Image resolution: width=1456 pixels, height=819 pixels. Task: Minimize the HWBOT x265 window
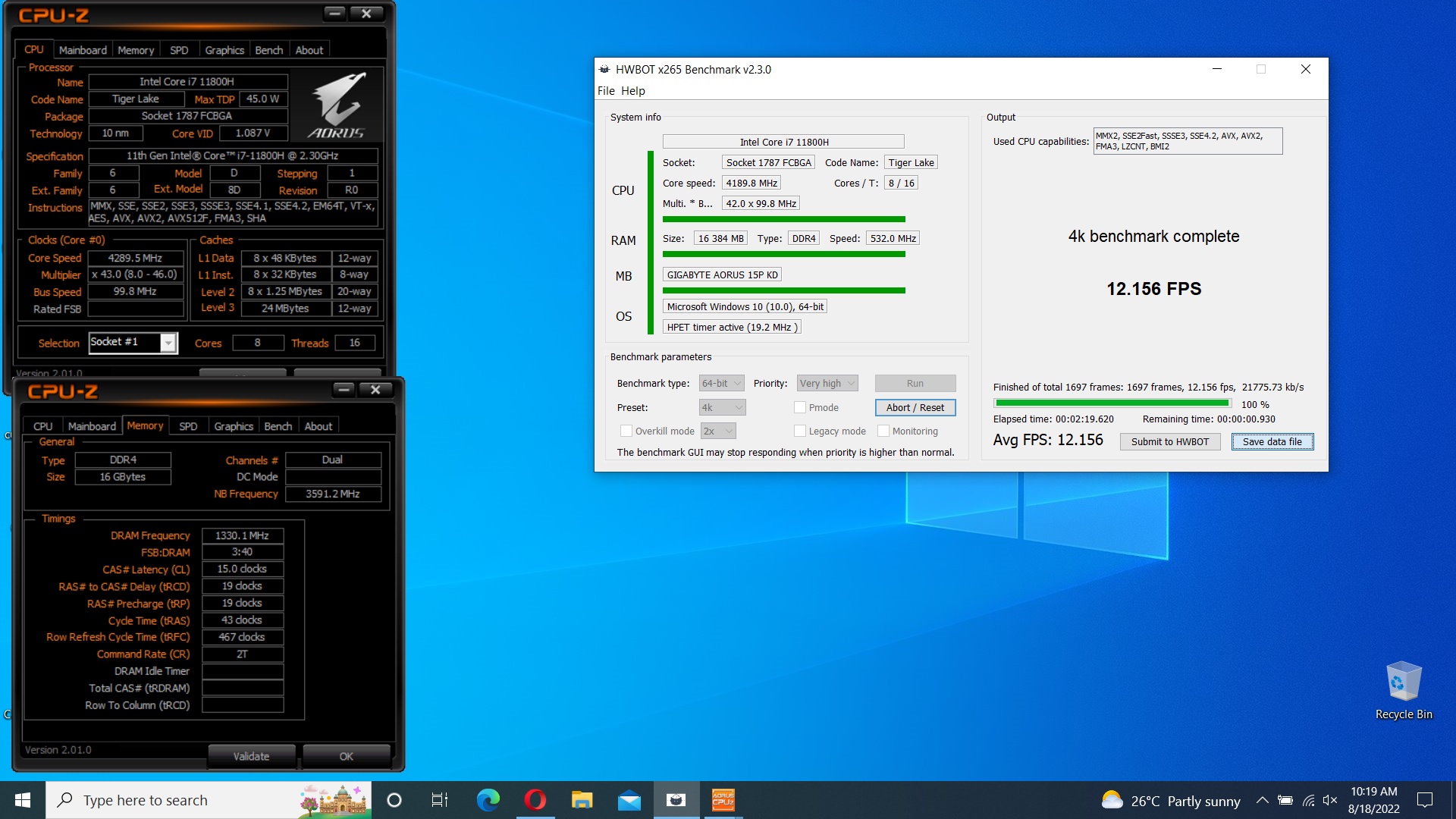(1217, 69)
